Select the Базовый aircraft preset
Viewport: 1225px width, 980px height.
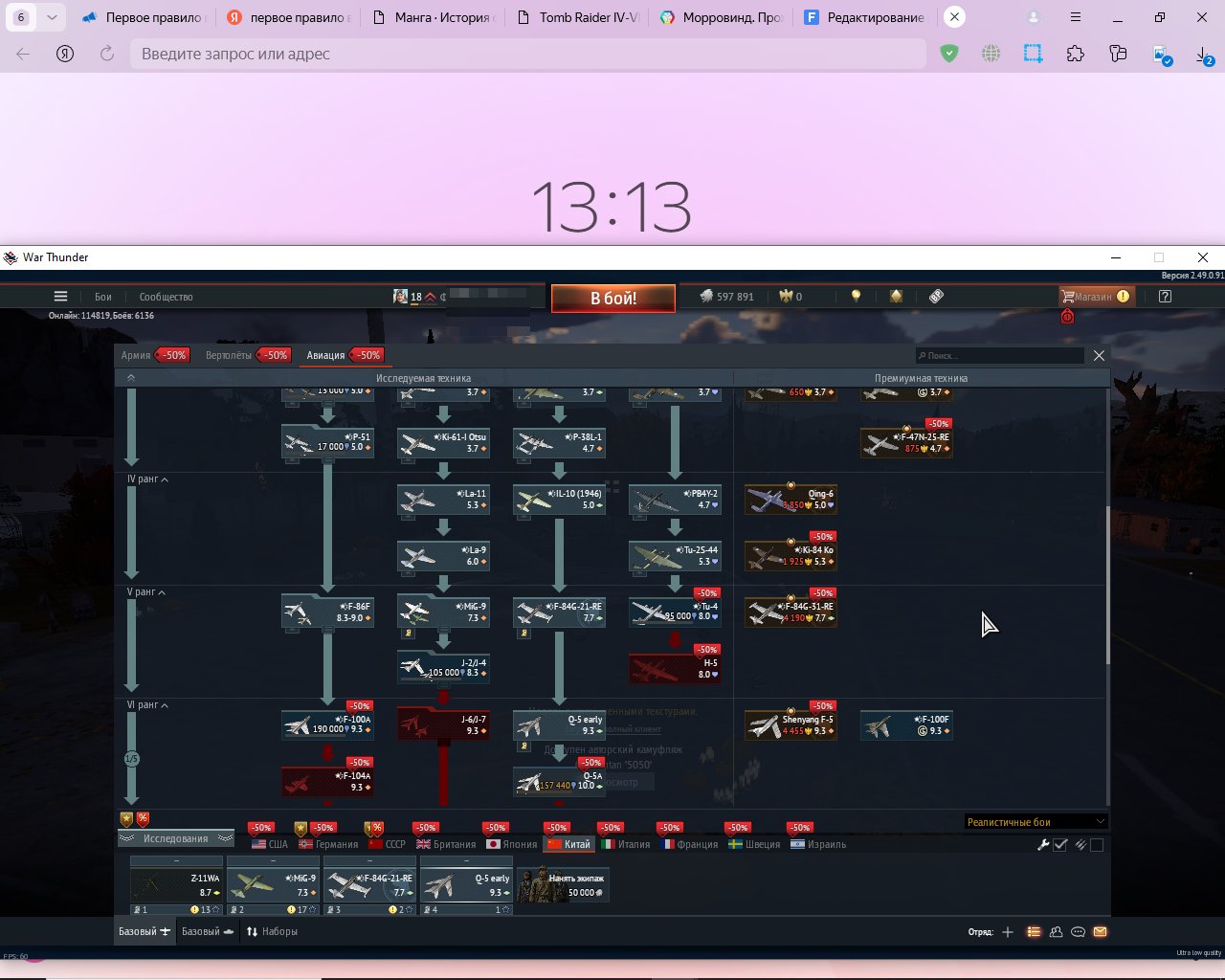(x=144, y=931)
